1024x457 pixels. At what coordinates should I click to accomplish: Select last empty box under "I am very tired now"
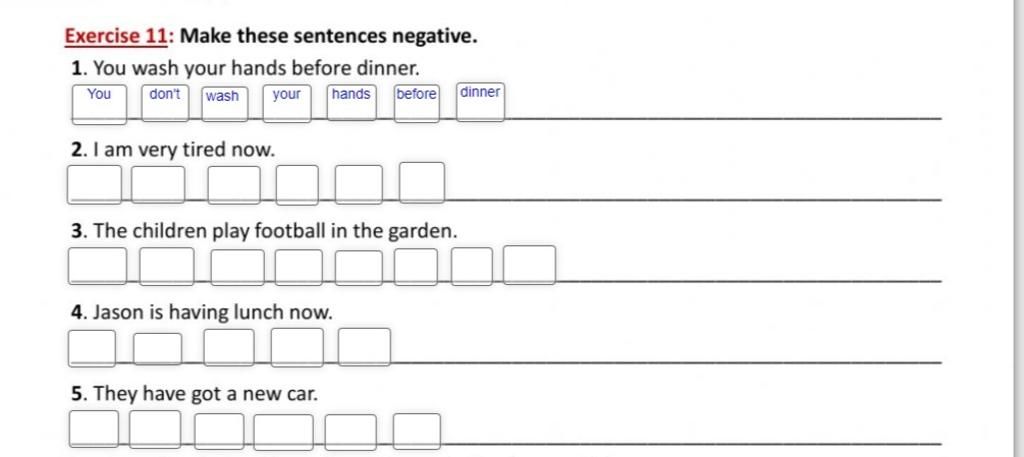[422, 183]
